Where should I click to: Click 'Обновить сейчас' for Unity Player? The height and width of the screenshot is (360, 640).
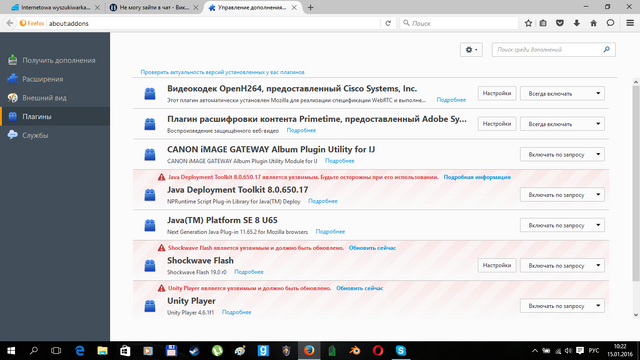pos(360,288)
